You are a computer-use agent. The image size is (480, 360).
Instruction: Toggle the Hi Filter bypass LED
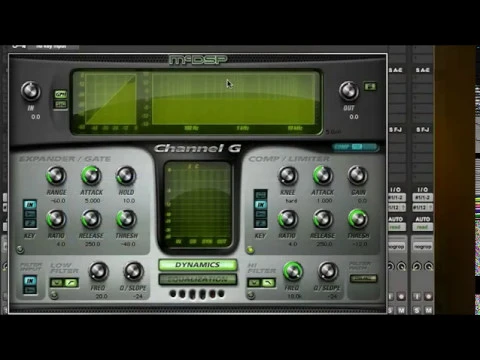pyautogui.click(x=251, y=295)
